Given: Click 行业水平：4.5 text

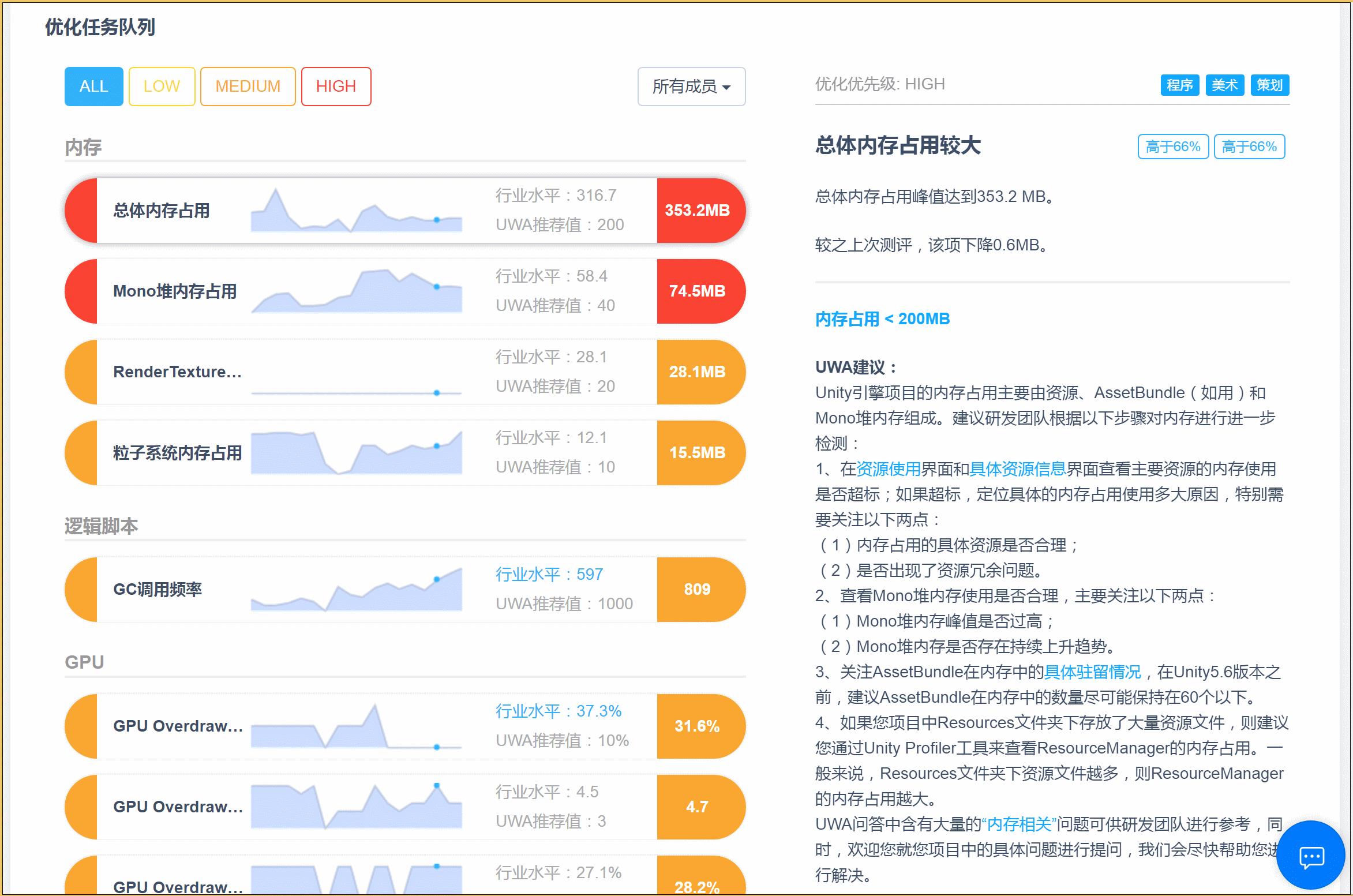Looking at the screenshot, I should tap(547, 792).
